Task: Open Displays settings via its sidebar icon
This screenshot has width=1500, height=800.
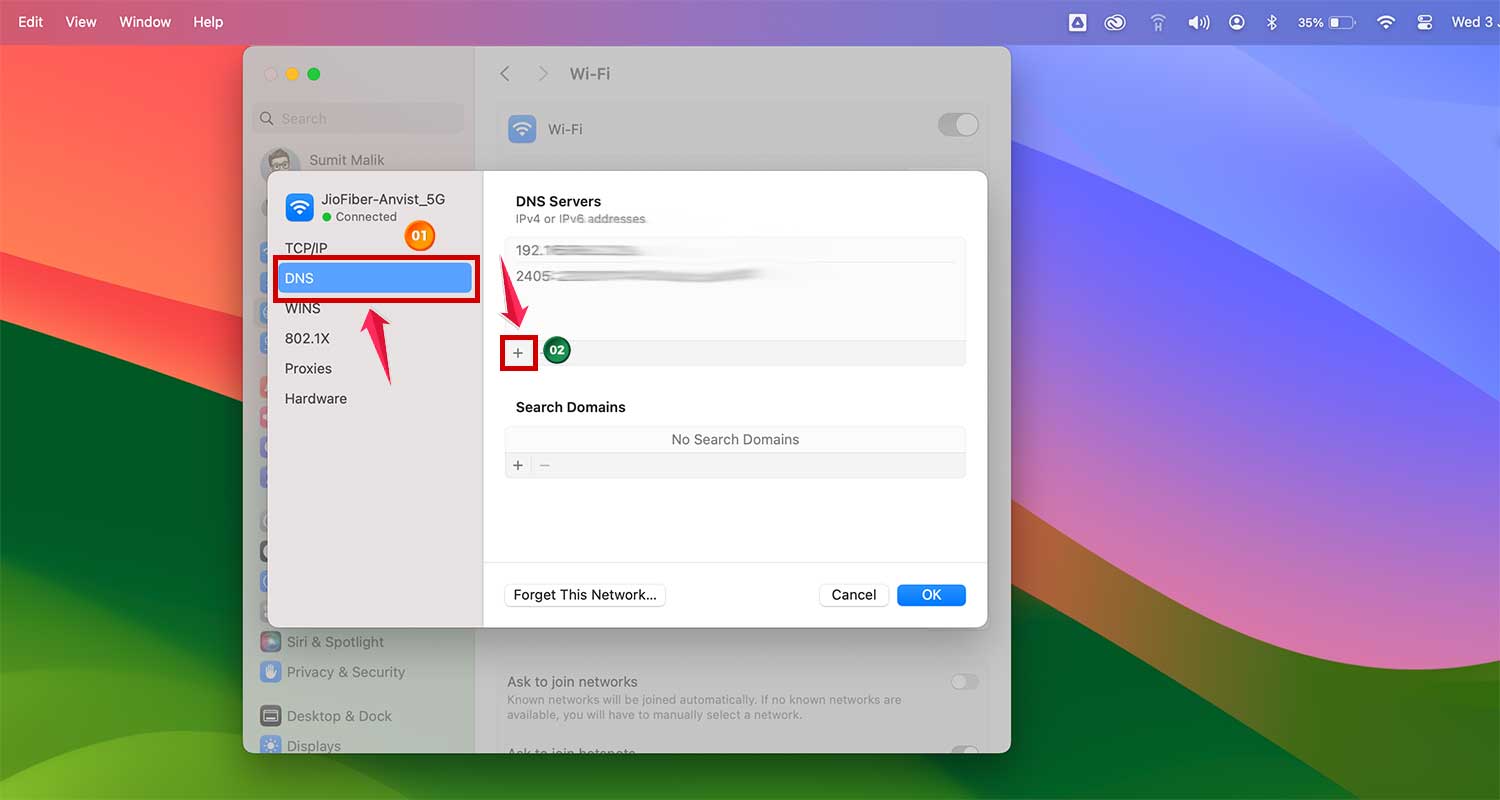Action: pos(271,745)
